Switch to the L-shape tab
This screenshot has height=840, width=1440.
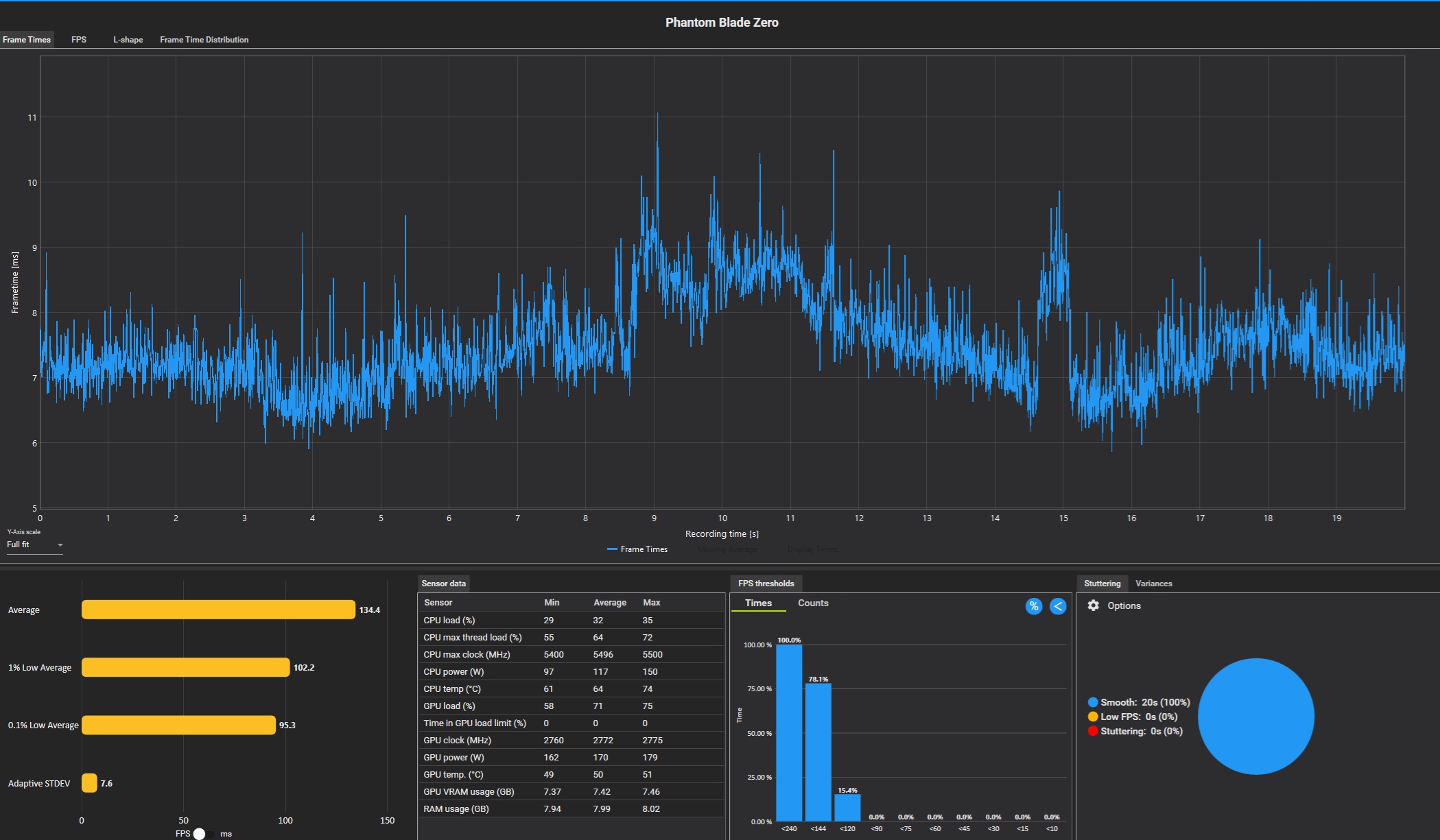(x=128, y=40)
